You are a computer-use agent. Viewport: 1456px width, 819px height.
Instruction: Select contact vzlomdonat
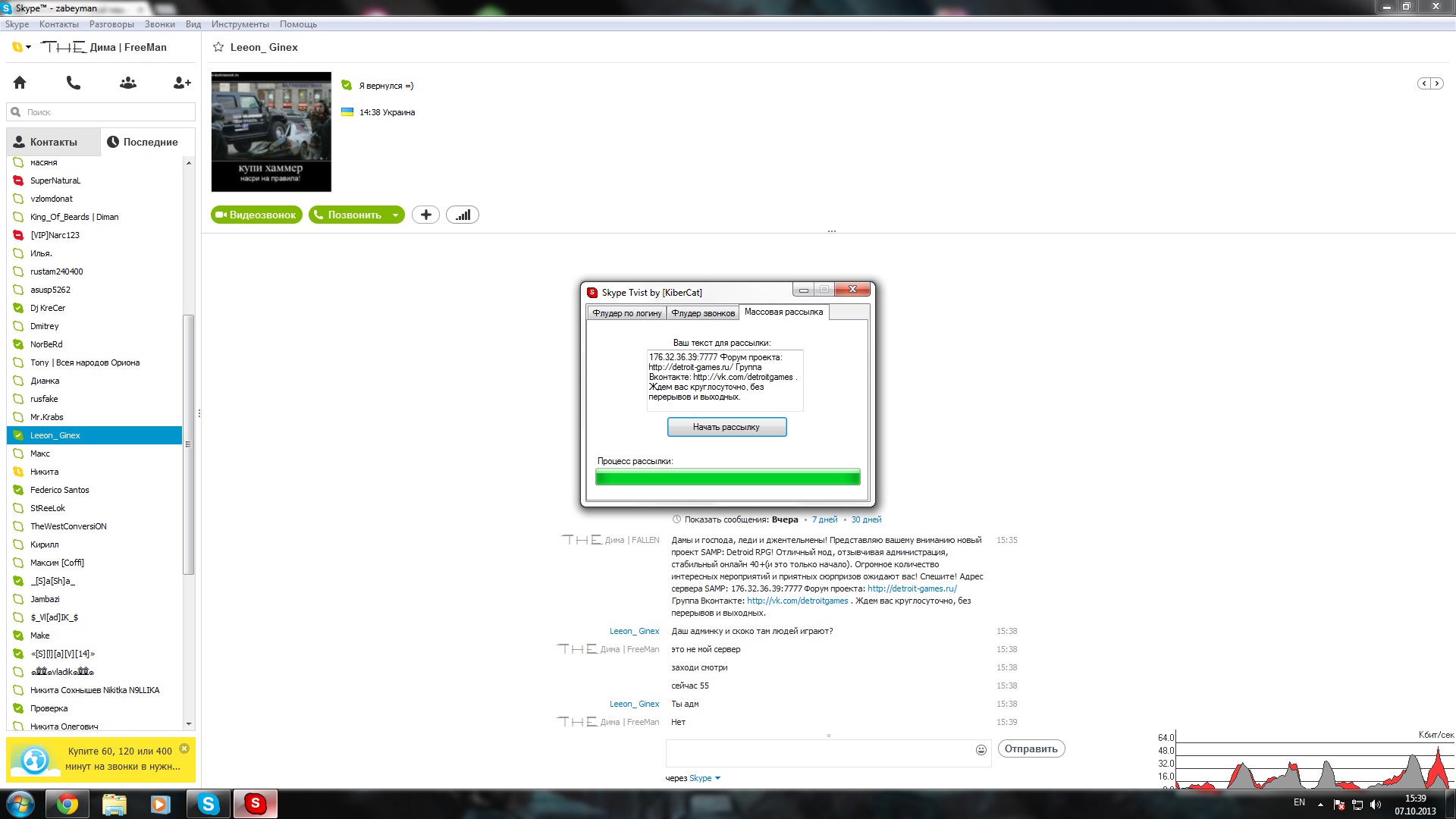(x=95, y=199)
